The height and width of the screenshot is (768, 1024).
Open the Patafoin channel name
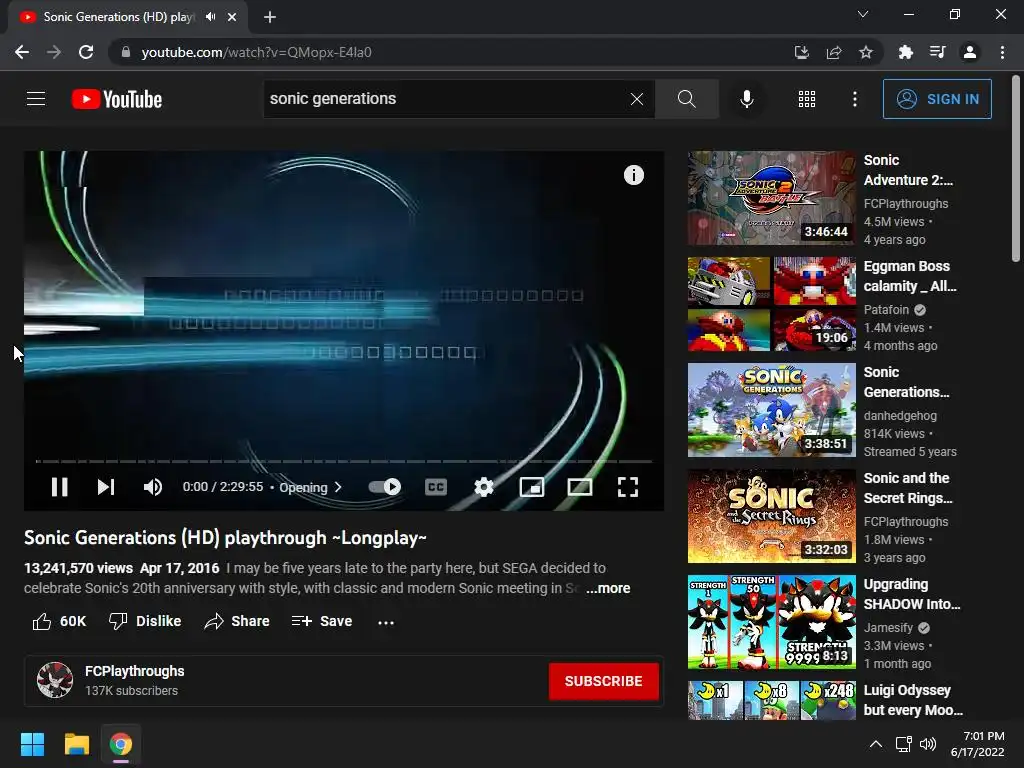pos(886,310)
